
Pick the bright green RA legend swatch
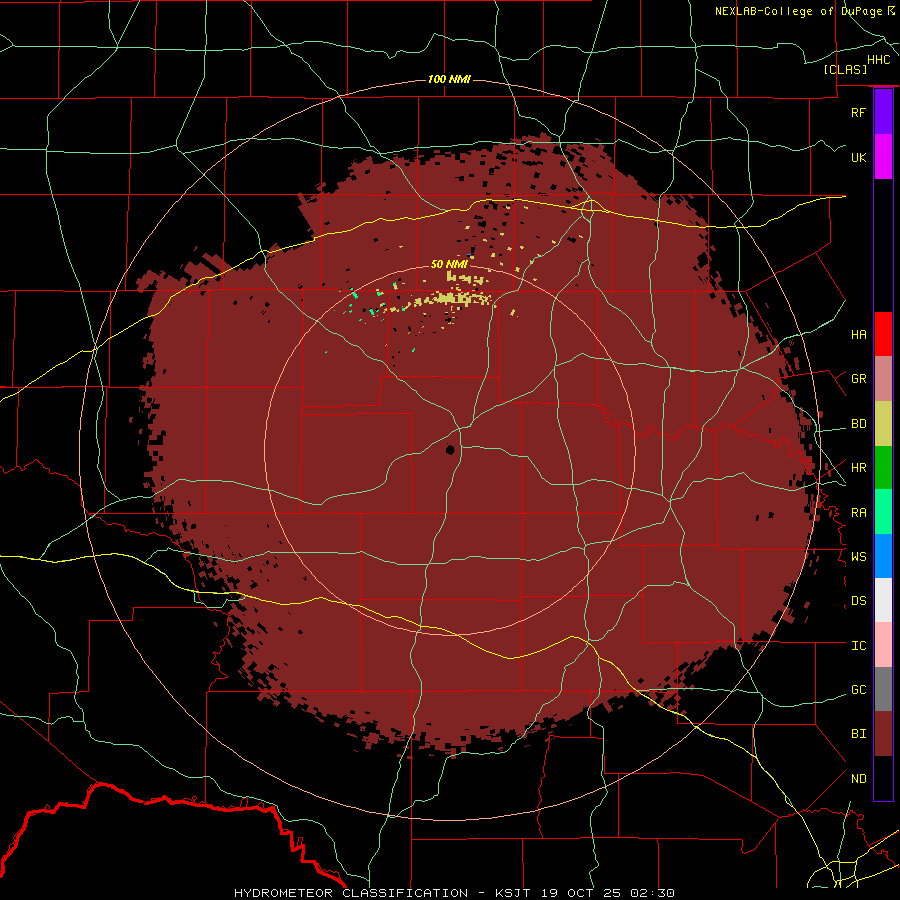point(883,512)
